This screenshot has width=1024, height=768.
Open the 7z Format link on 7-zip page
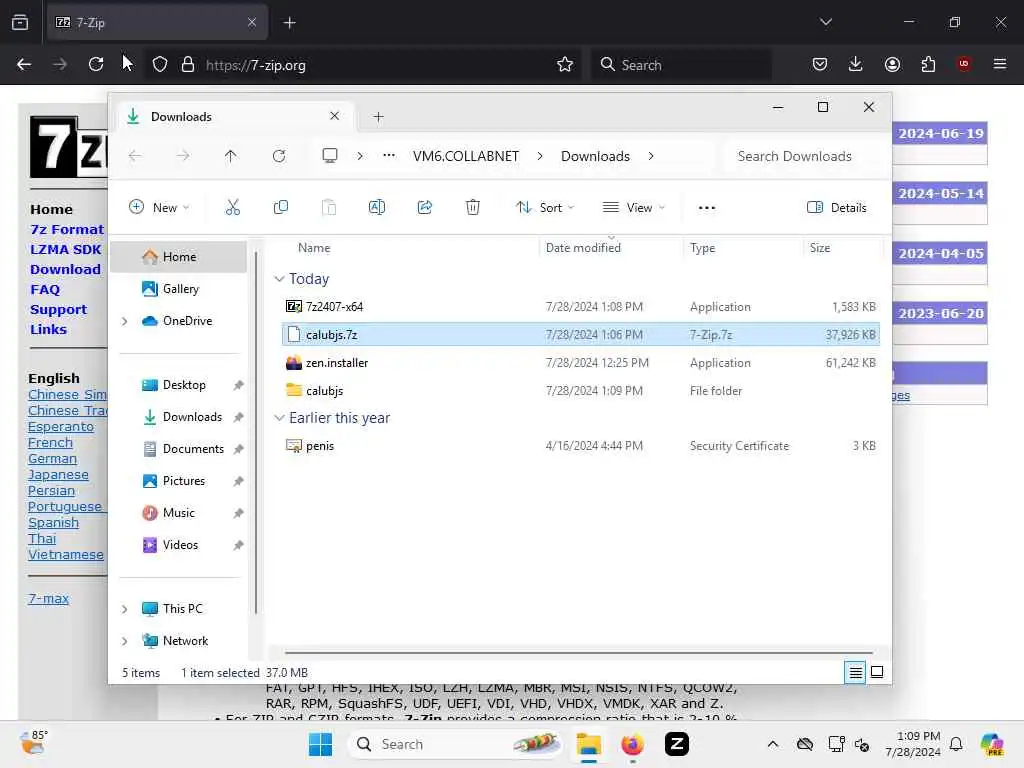coord(67,229)
